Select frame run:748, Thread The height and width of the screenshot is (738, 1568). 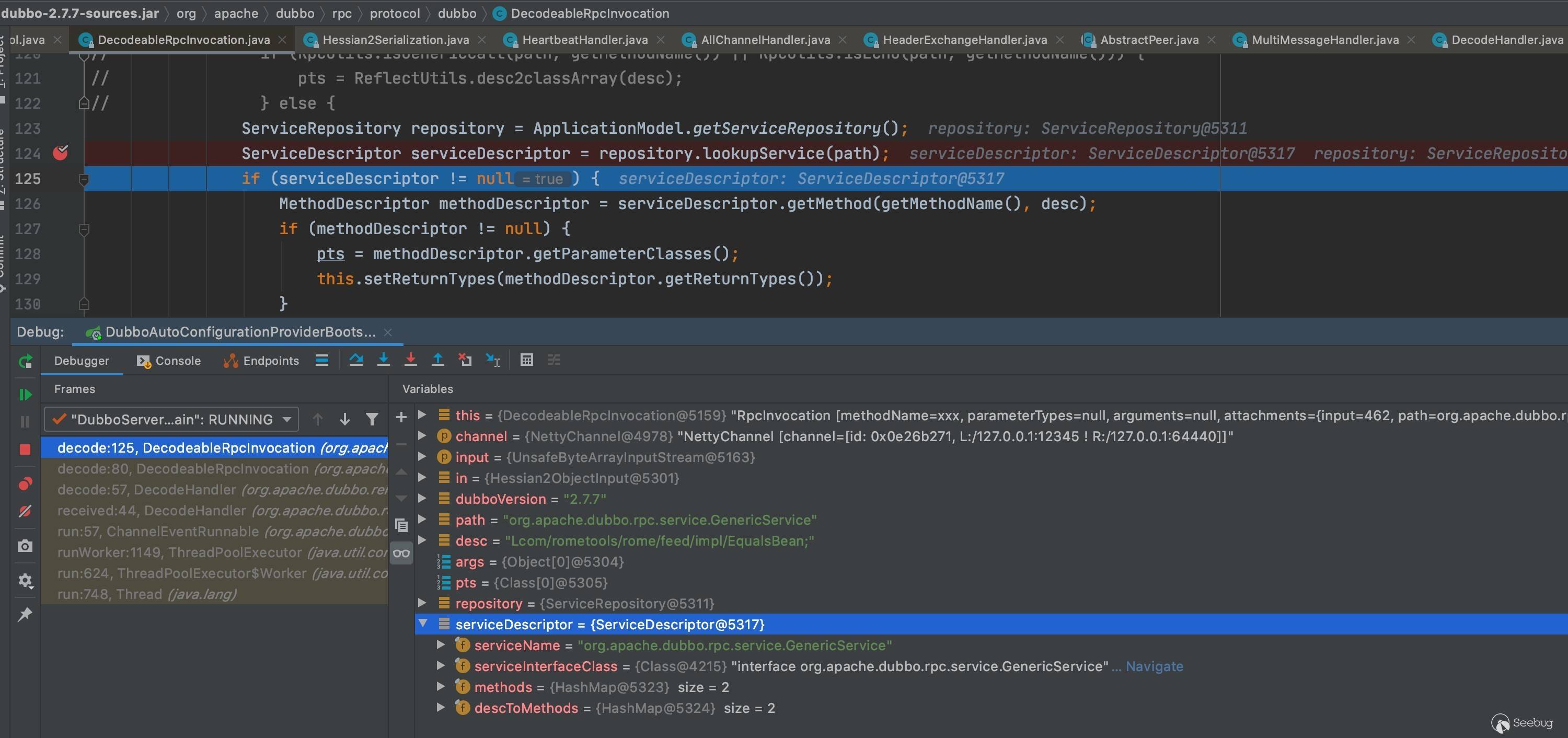click(214, 594)
